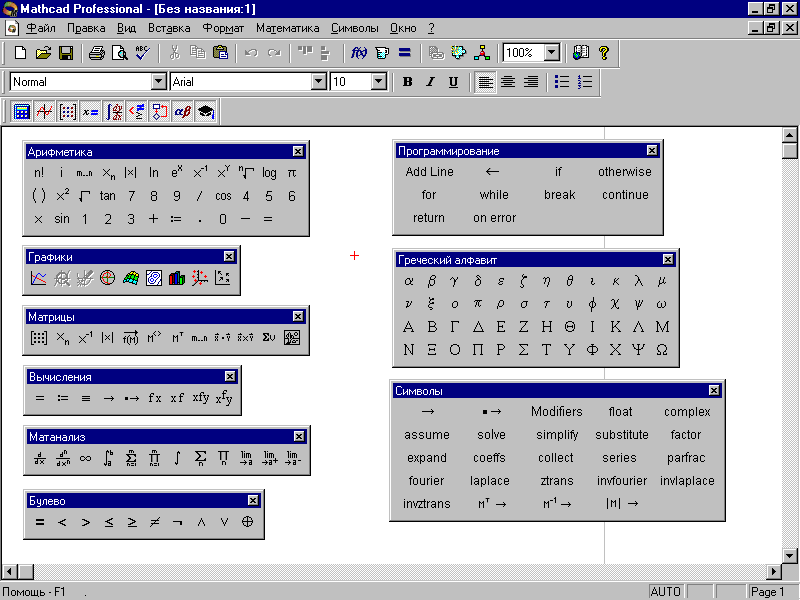The image size is (800, 600).
Task: Toggle the Programming palette button
Action: tap(159, 112)
